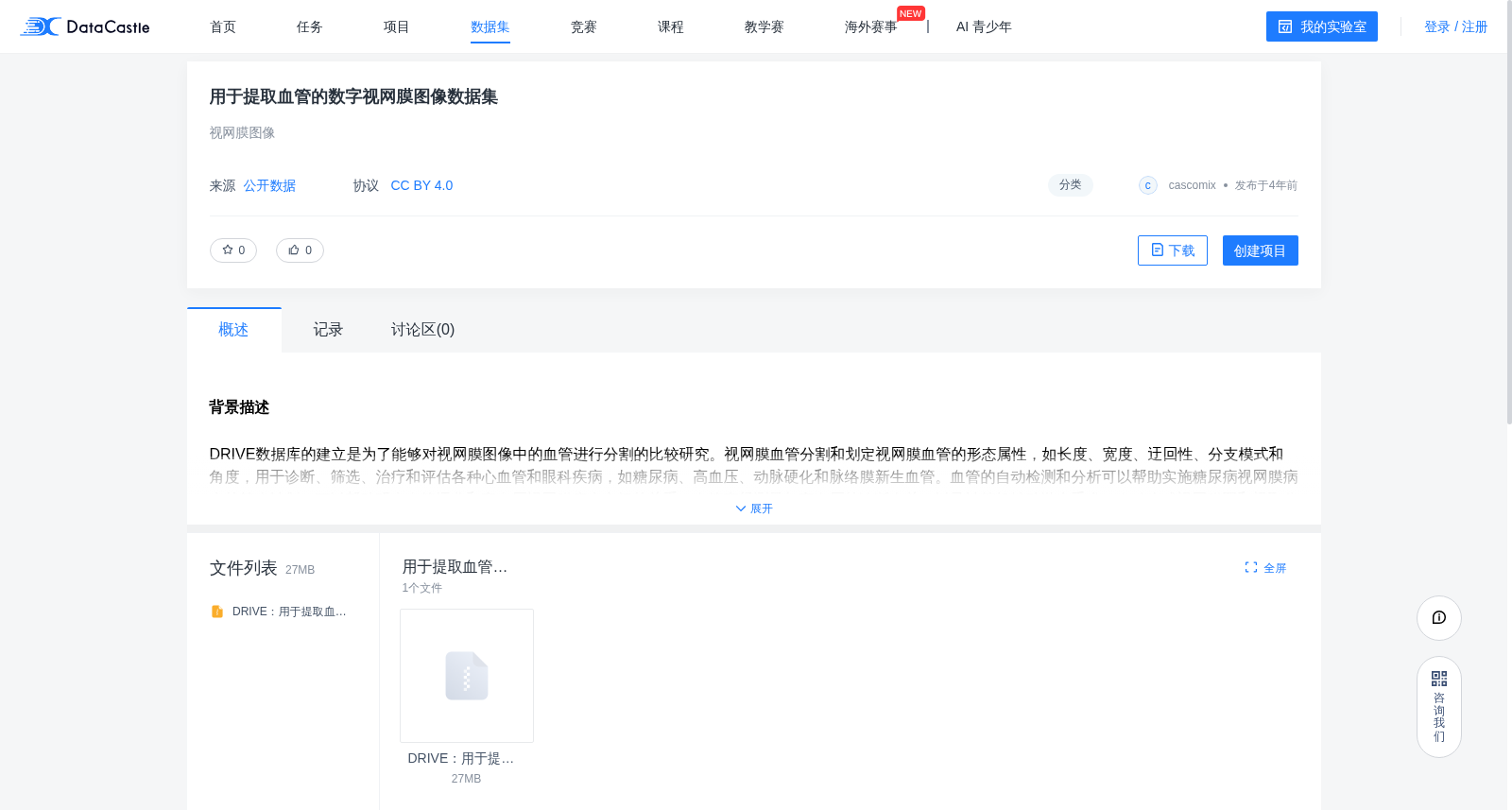Switch to 讨论区(0) tab
This screenshot has height=810, width=1512.
(x=422, y=330)
